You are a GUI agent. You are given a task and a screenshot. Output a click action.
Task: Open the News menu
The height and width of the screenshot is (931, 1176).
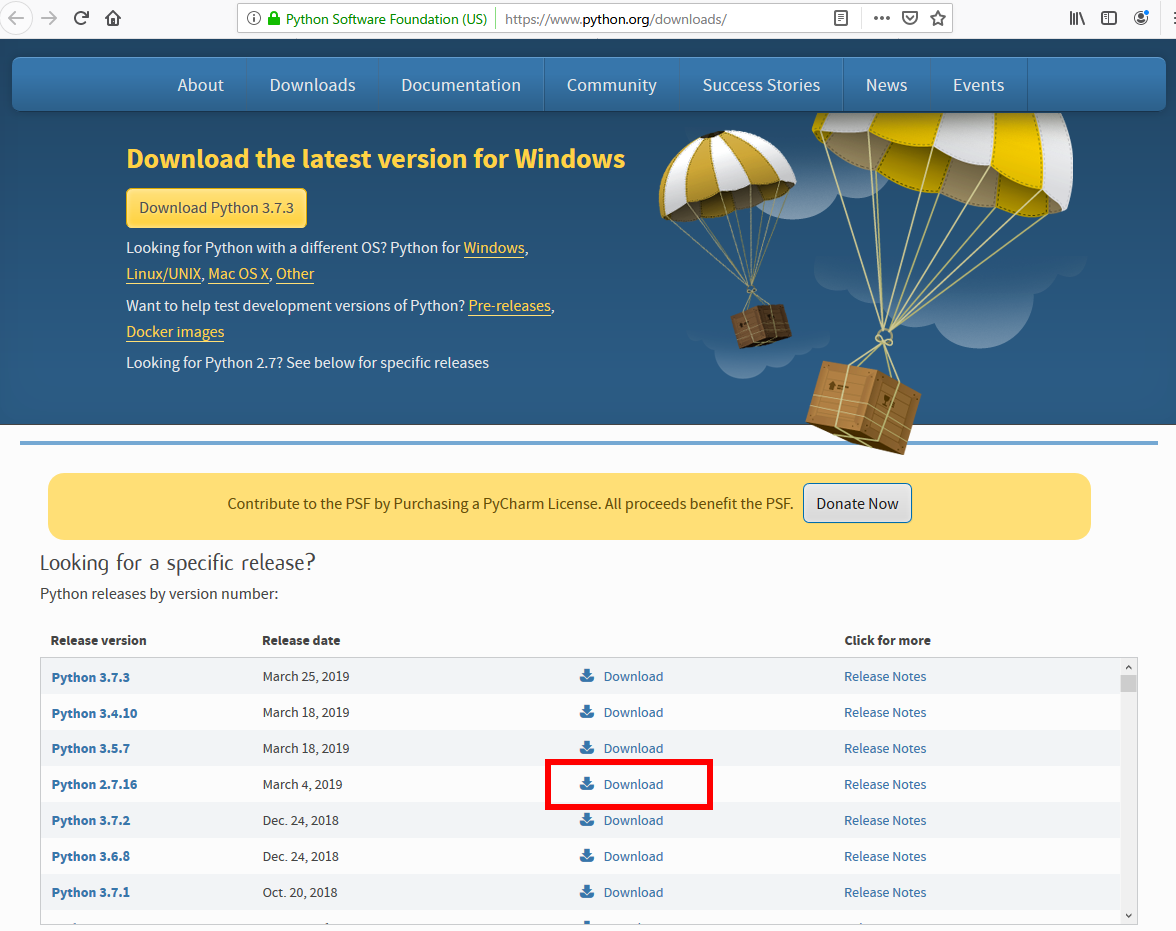(x=886, y=85)
